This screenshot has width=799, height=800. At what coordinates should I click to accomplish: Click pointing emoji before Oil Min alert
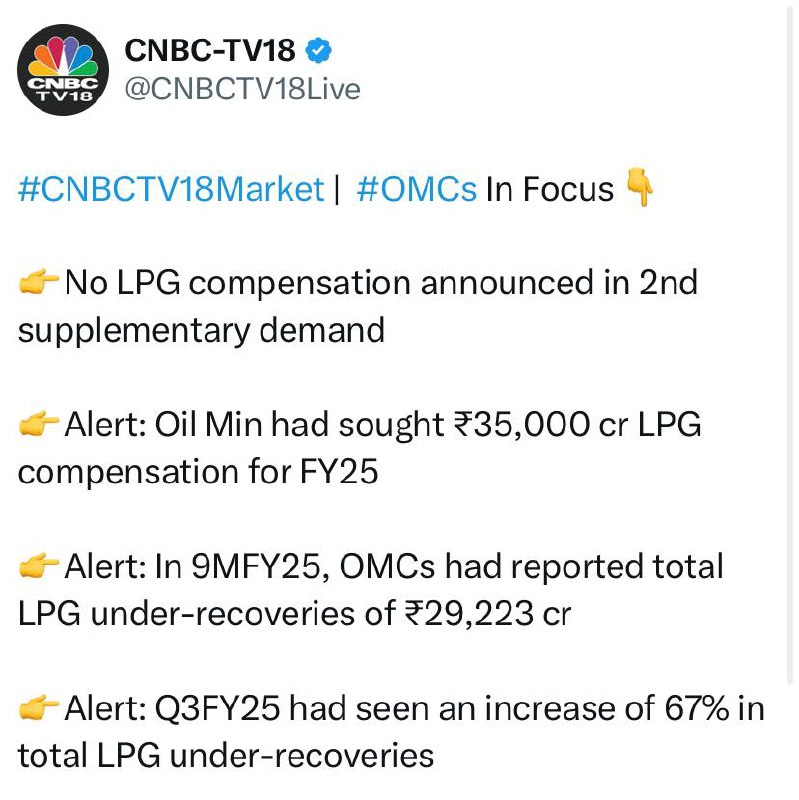click(x=39, y=424)
